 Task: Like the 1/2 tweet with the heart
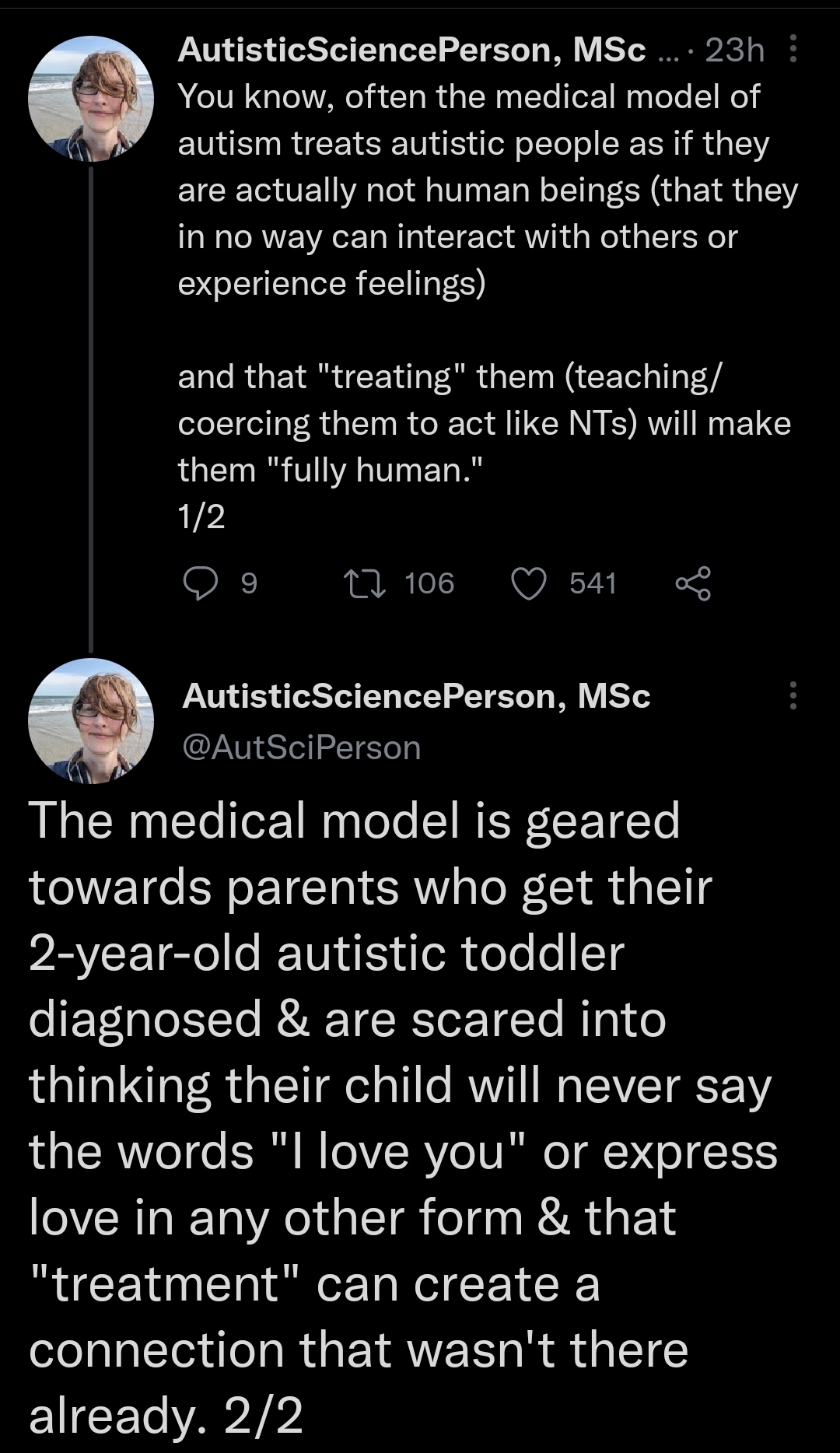coord(529,583)
